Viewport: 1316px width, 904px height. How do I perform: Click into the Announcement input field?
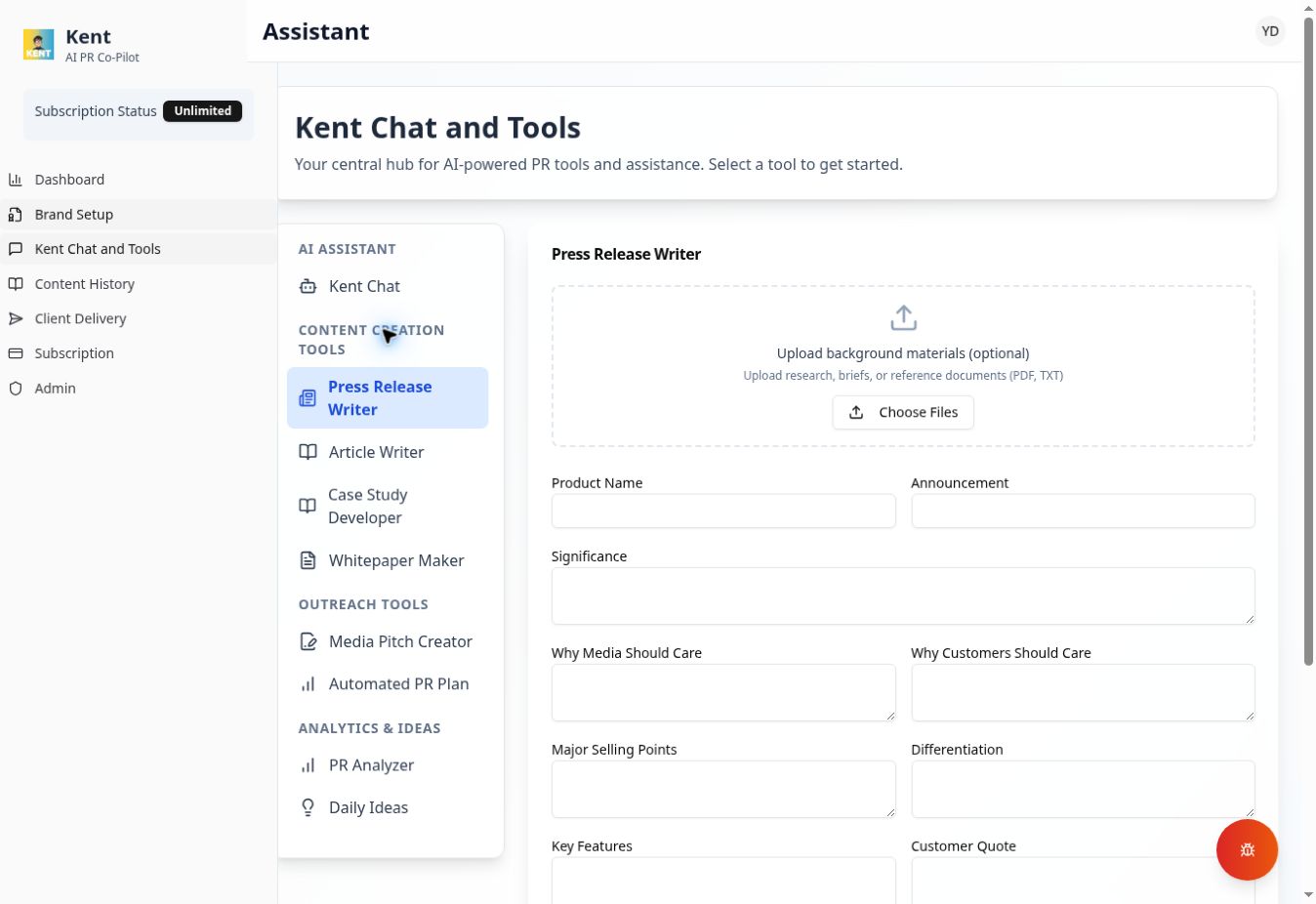point(1083,511)
